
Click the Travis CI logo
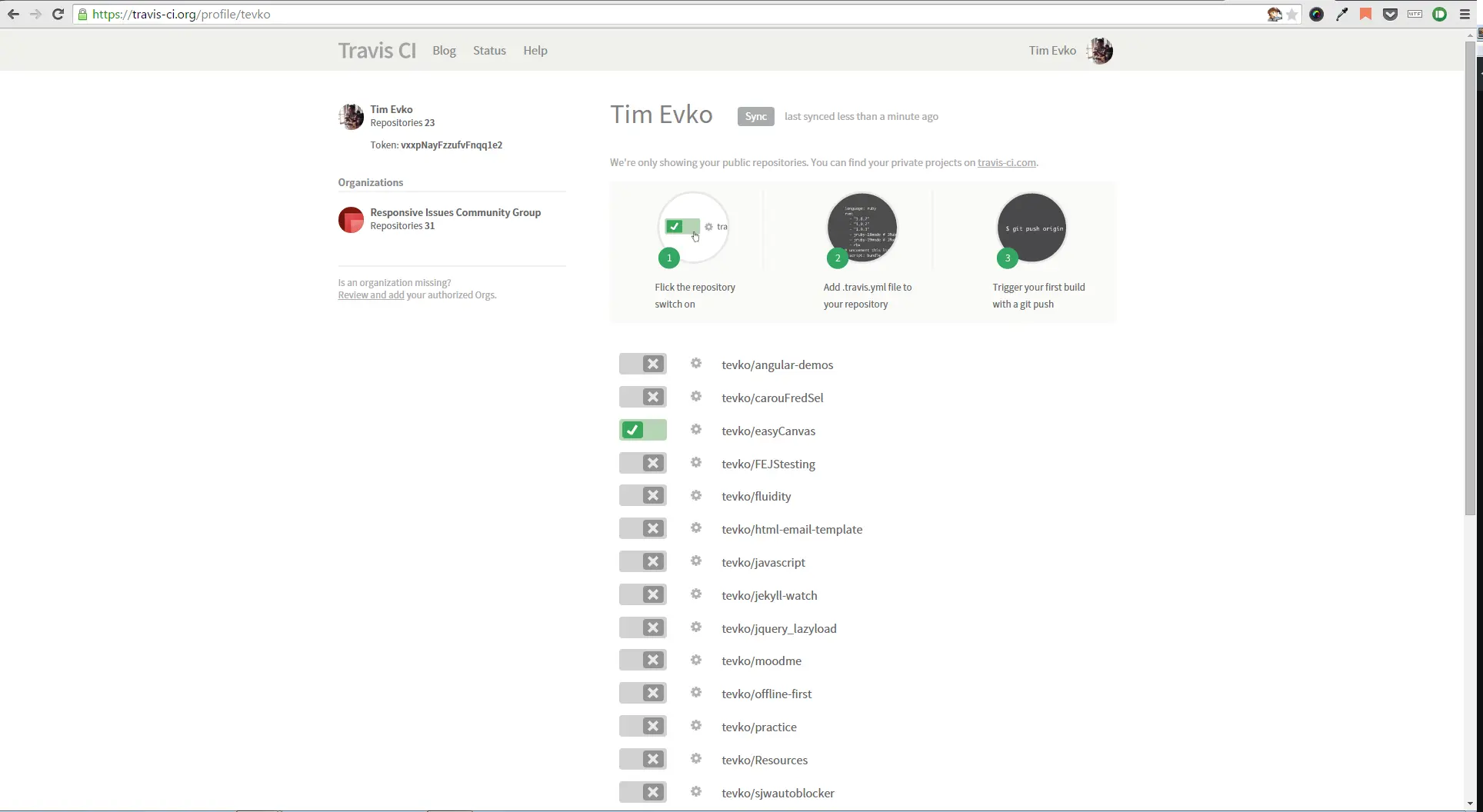(x=377, y=50)
